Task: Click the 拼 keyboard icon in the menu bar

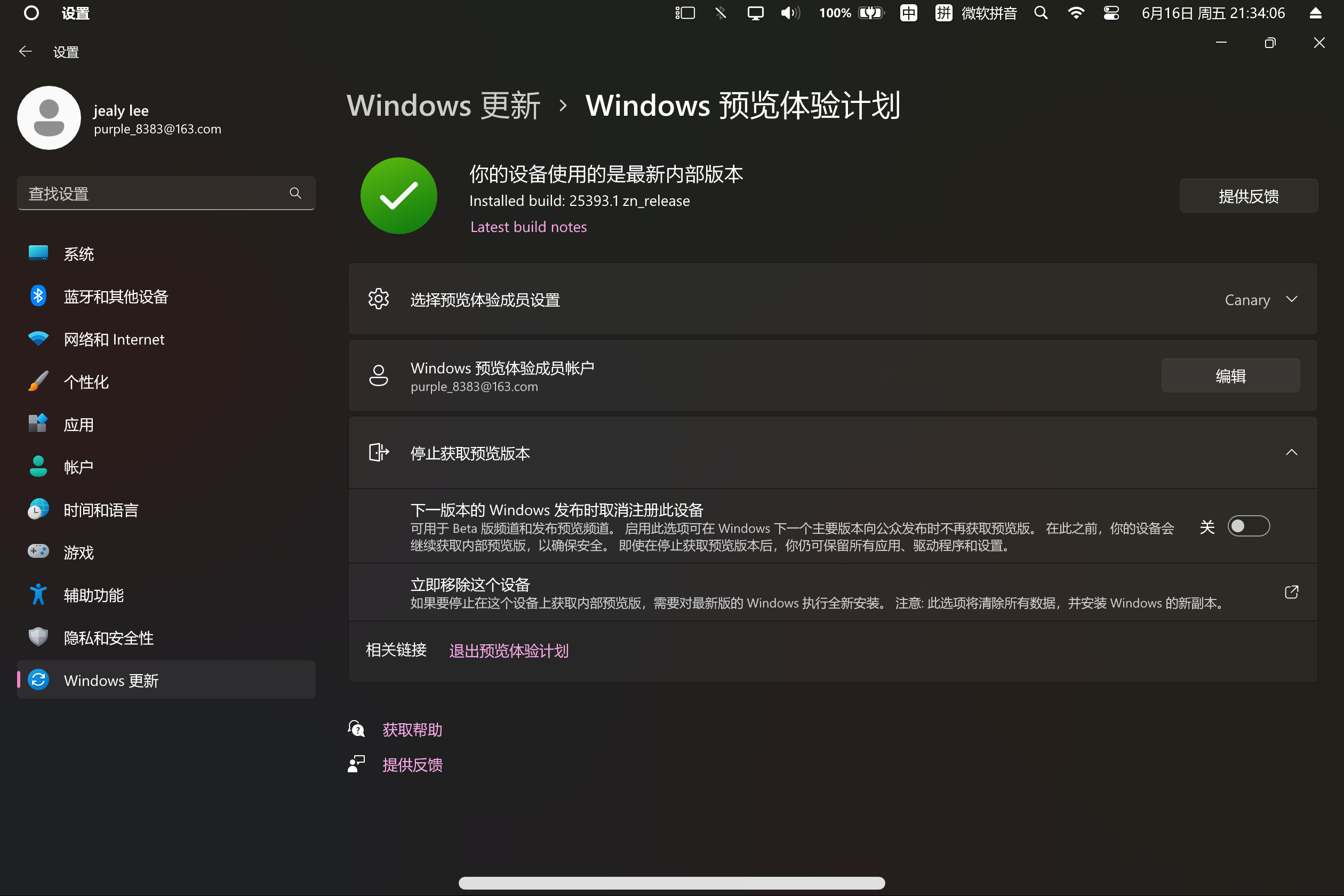Action: 943,13
